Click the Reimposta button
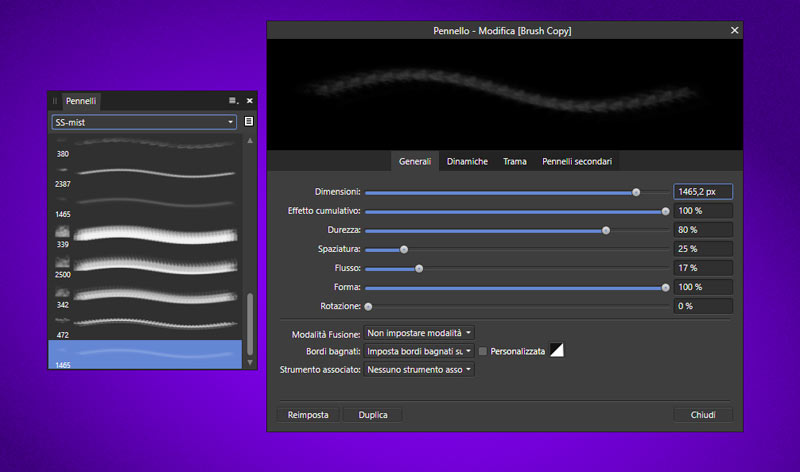The width and height of the screenshot is (800, 472). (308, 415)
